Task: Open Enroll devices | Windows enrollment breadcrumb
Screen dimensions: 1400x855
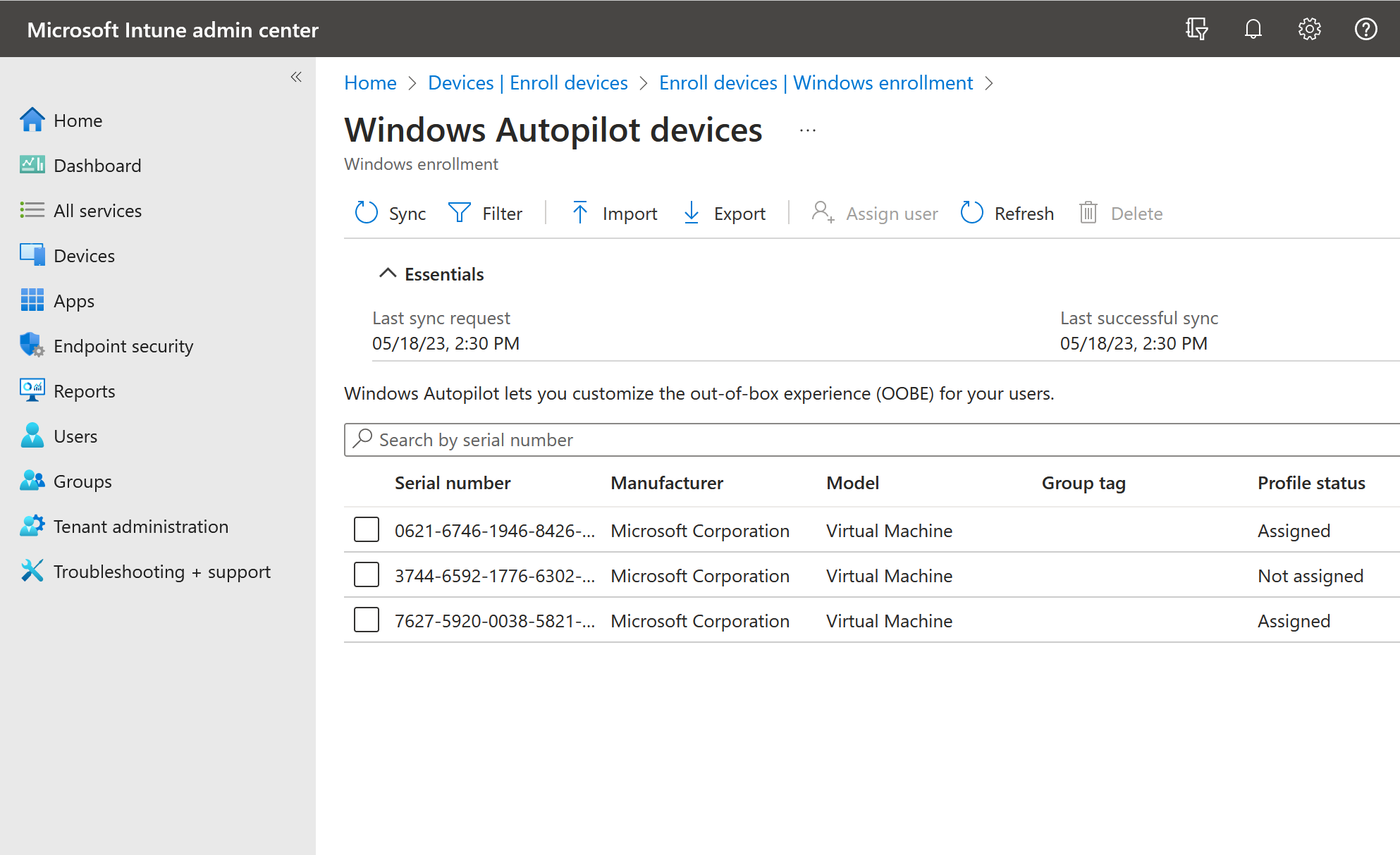Action: pos(815,82)
